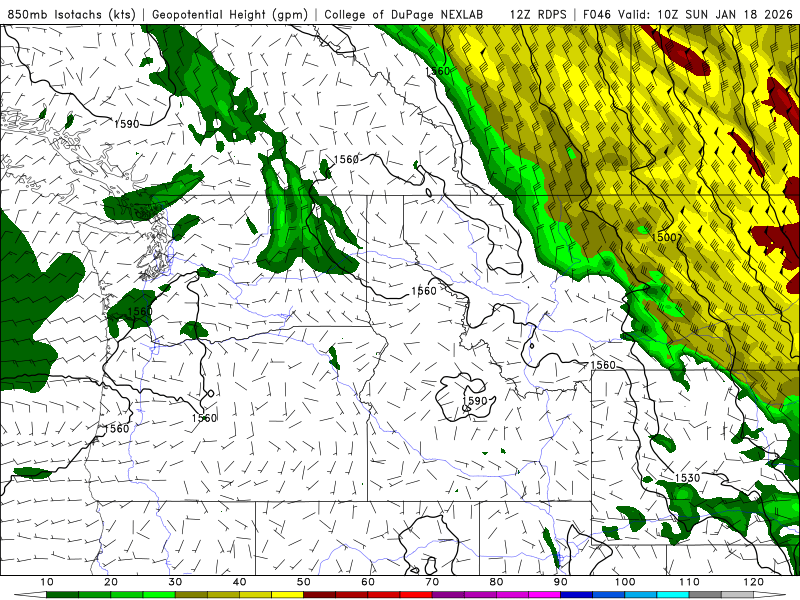Click the 1530 height contour label
Image resolution: width=800 pixels, height=600 pixels.
(x=687, y=478)
